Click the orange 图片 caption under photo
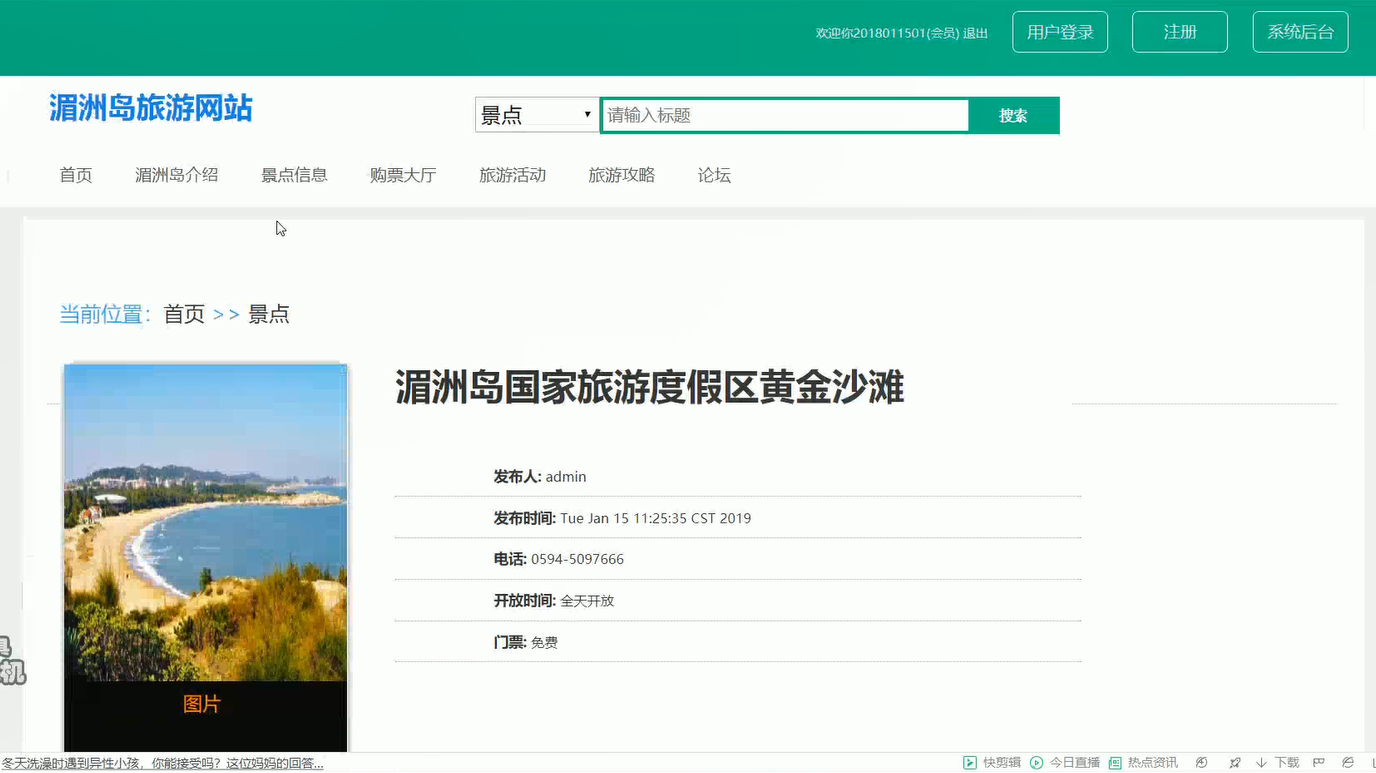 [202, 704]
